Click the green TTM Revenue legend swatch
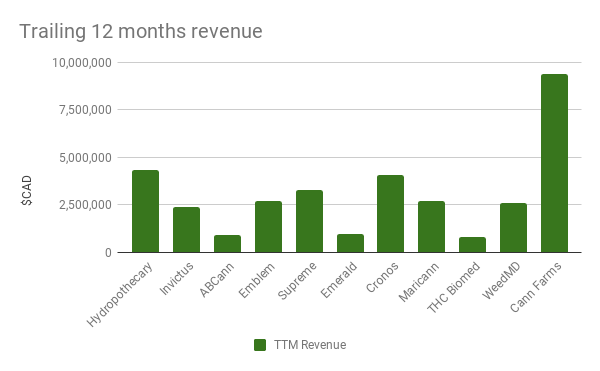The image size is (600, 371). tap(260, 345)
